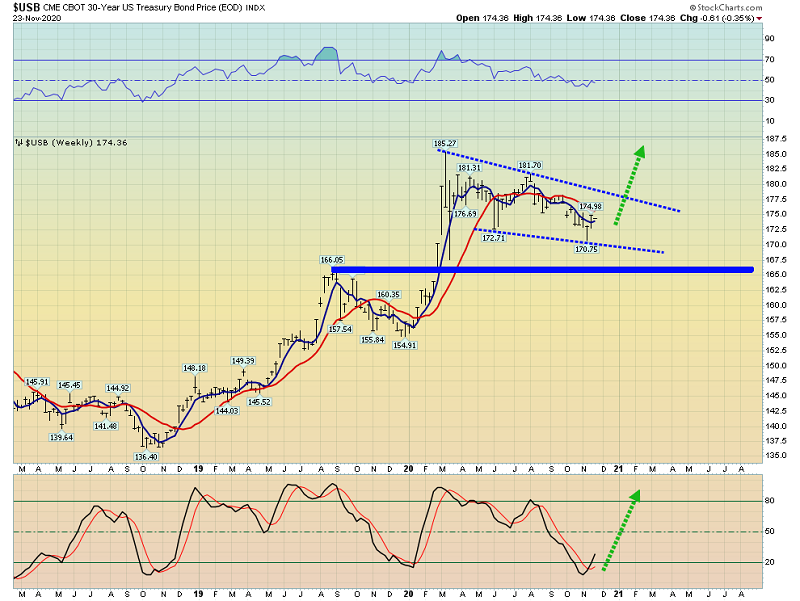800x601 pixels.
Task: Click the shaded overbought area on RSI
Action: click(x=325, y=53)
